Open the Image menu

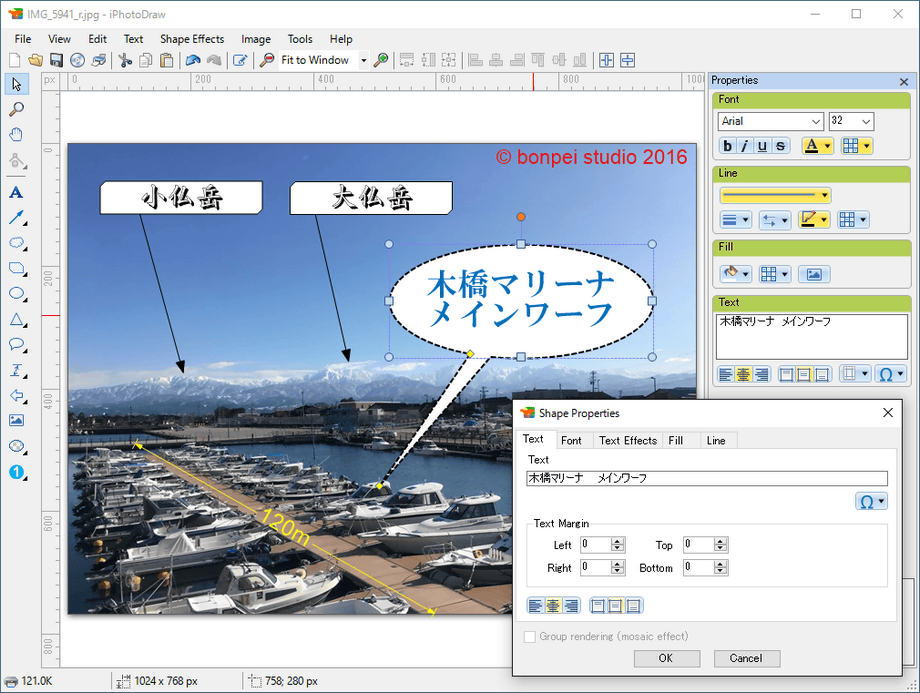[x=256, y=39]
